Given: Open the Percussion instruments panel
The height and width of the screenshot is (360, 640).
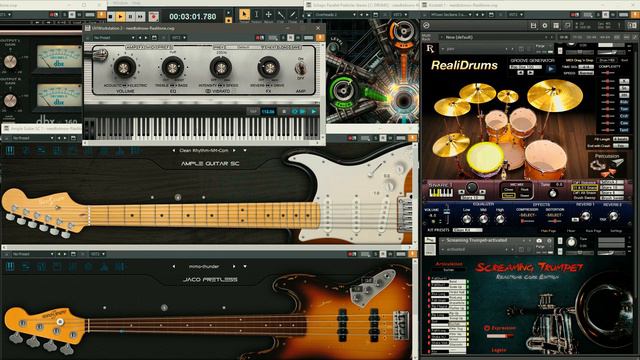Looking at the screenshot, I should (x=607, y=164).
